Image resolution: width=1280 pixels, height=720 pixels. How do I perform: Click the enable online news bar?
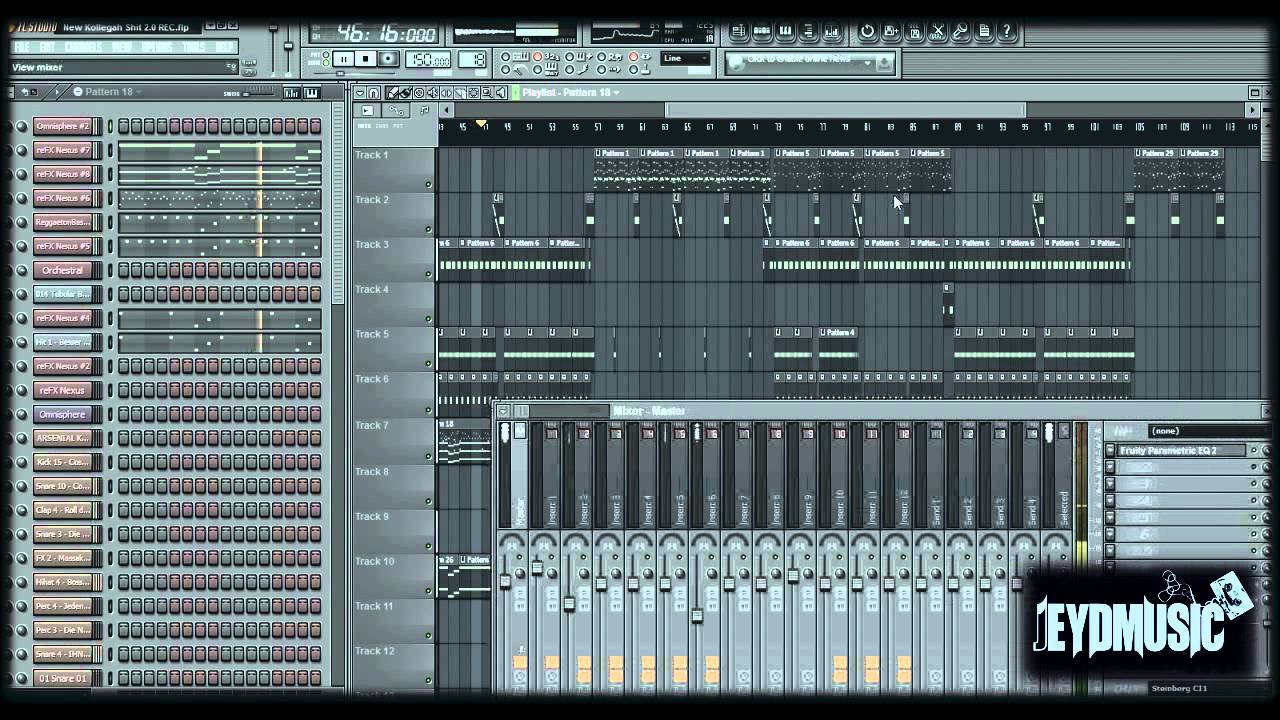(x=810, y=63)
